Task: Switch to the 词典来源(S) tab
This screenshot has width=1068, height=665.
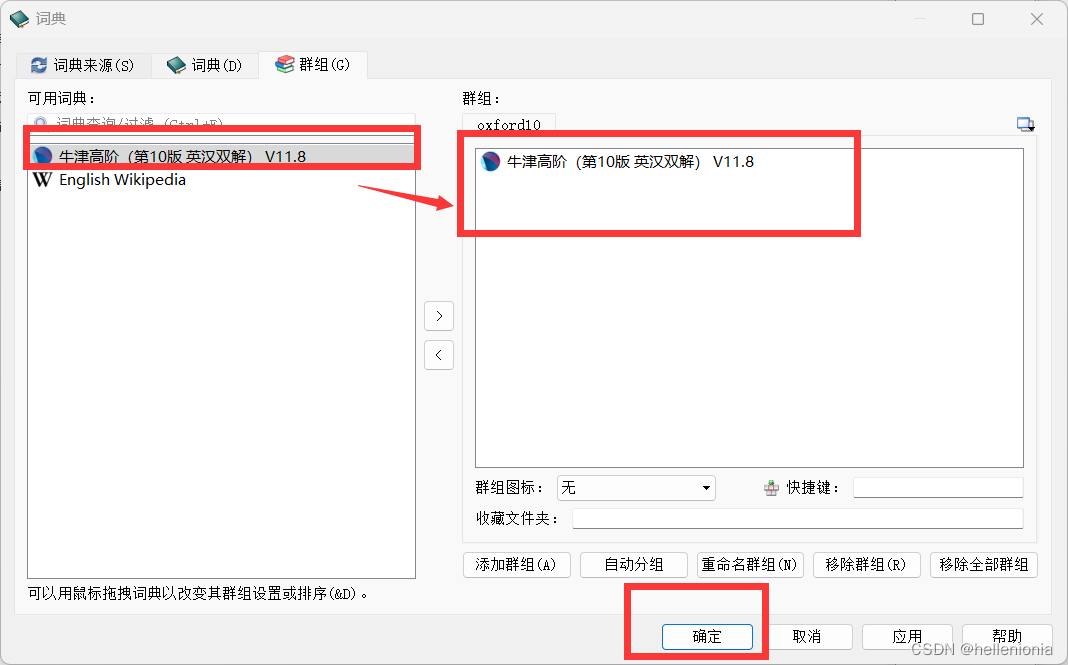Action: point(83,65)
